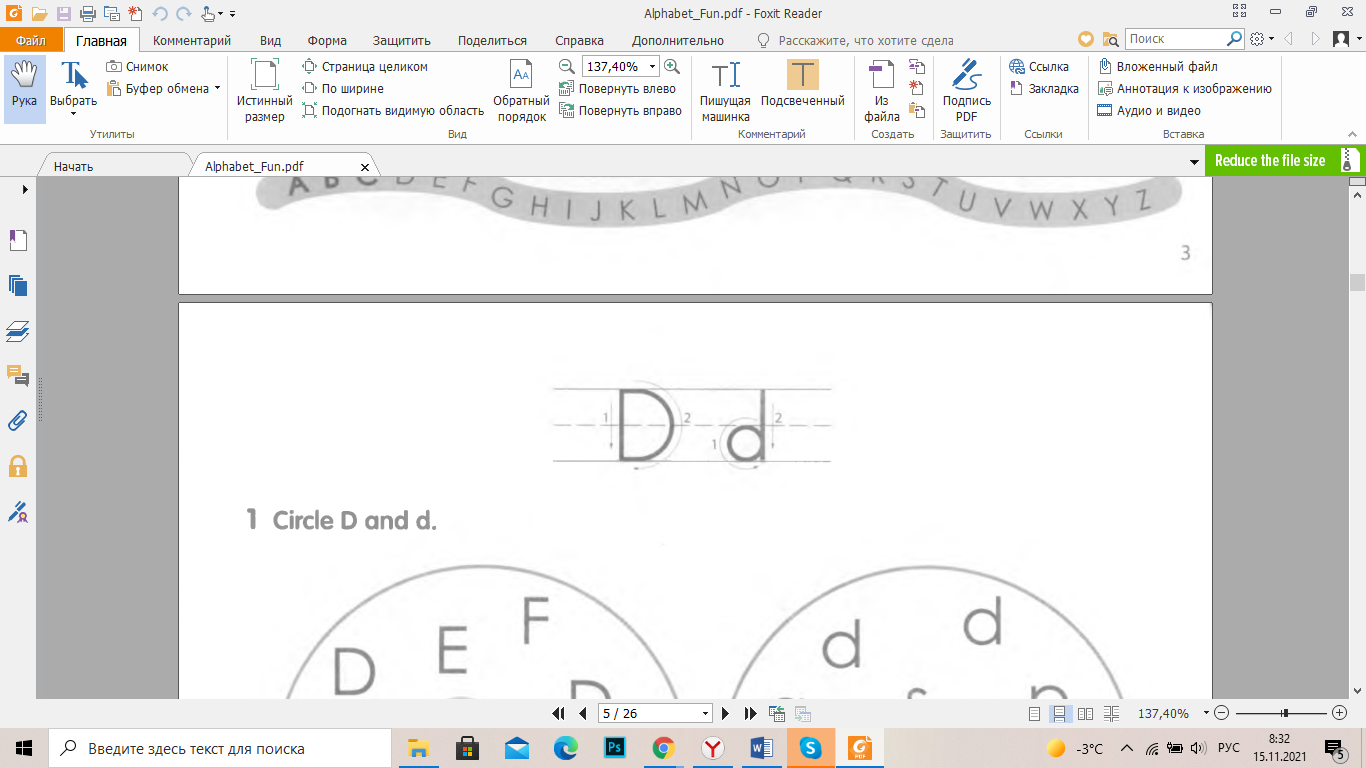The image size is (1366, 768).
Task: Open the bookmarks panel in left sidebar
Action: [18, 240]
